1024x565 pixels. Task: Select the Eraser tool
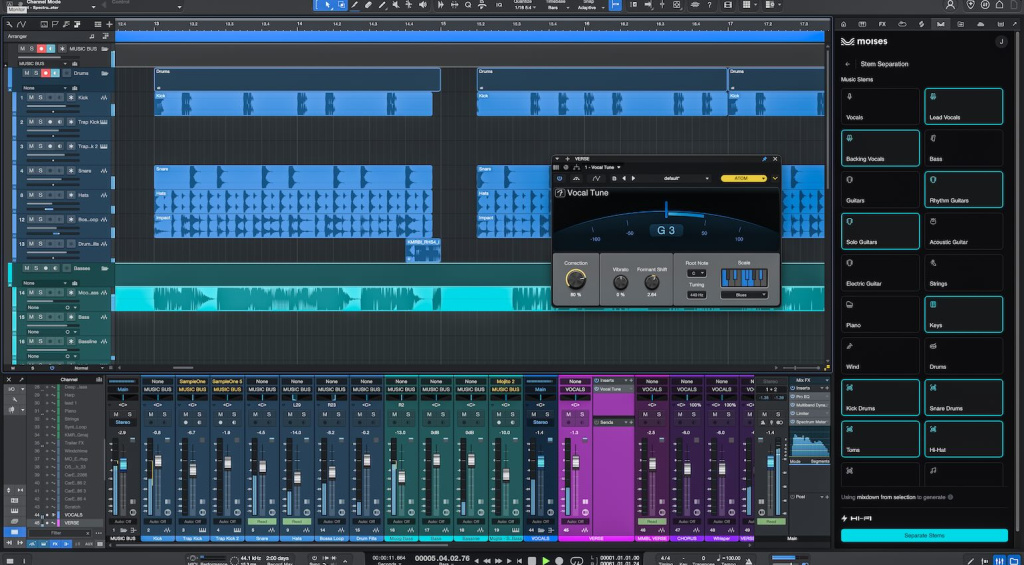pos(368,5)
